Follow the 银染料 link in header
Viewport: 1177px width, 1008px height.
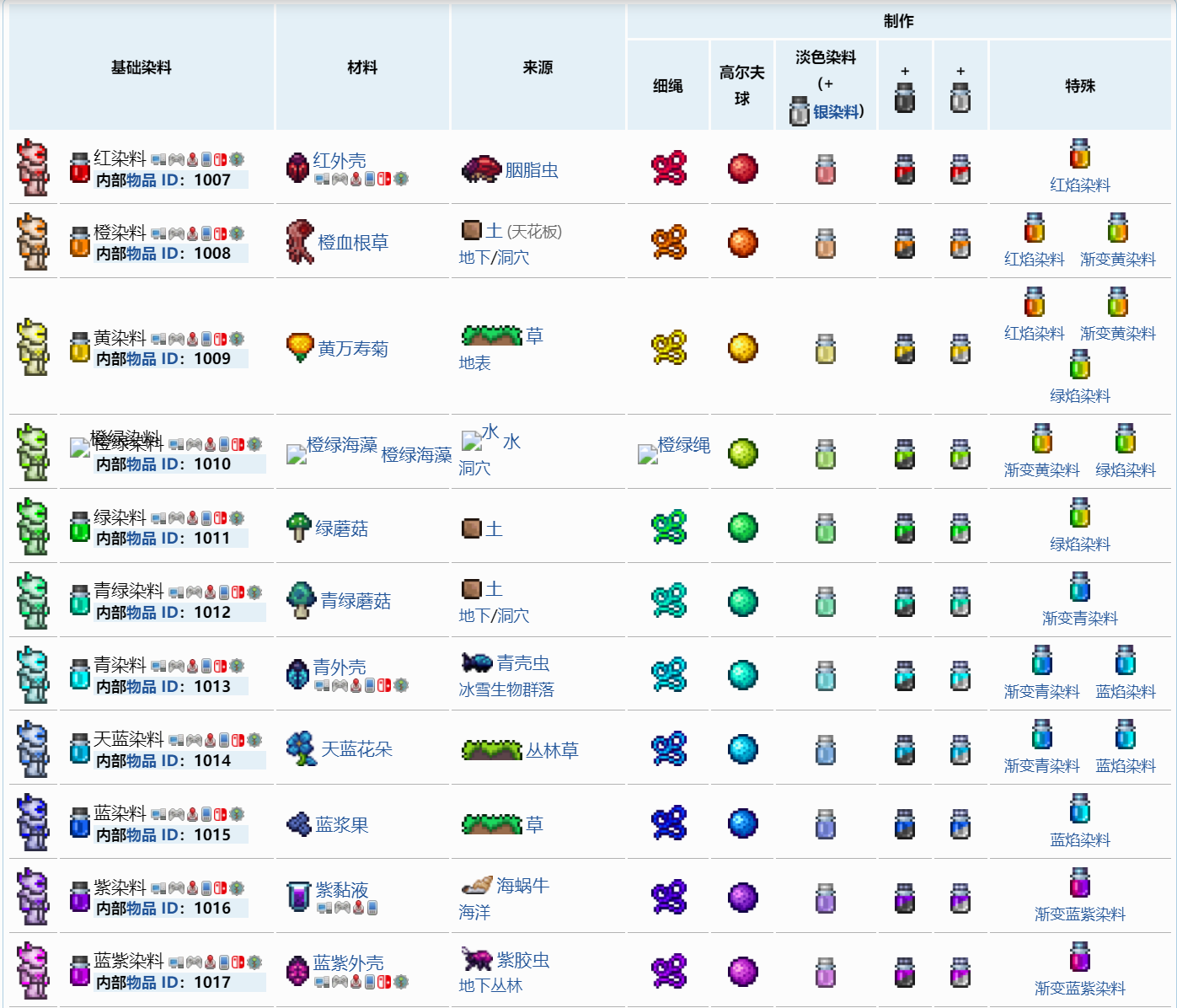pyautogui.click(x=836, y=111)
